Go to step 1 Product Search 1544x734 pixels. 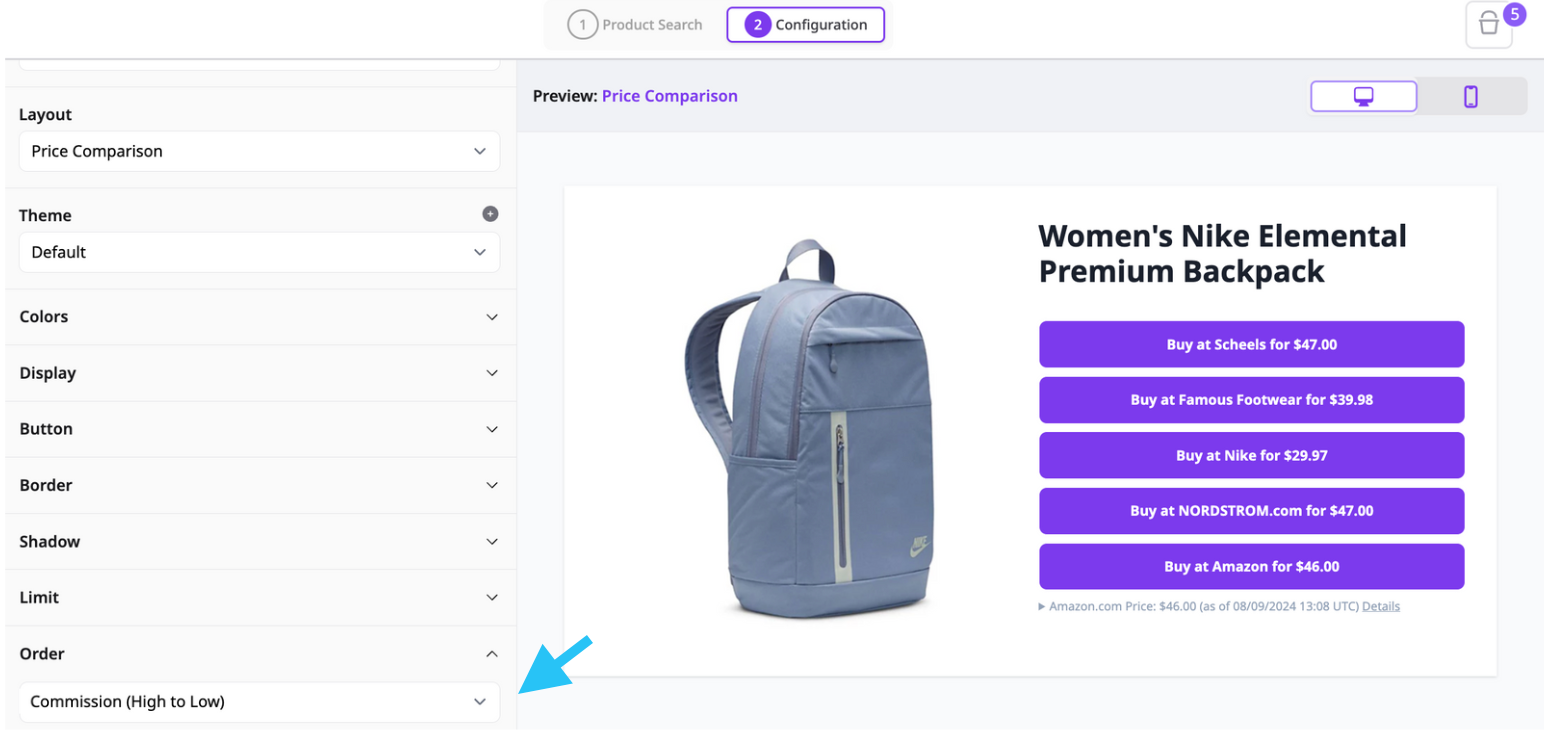[x=636, y=25]
